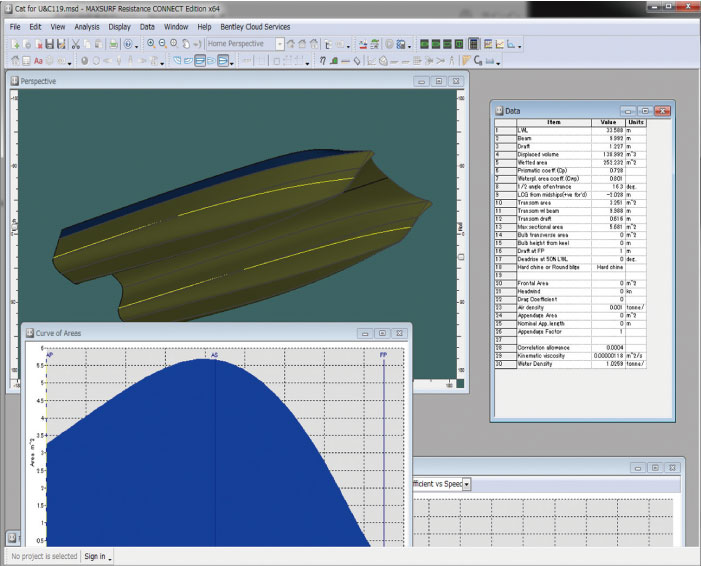Expand the hull display toolbar overflow arrow
This screenshot has width=701, height=566.
[x=232, y=62]
